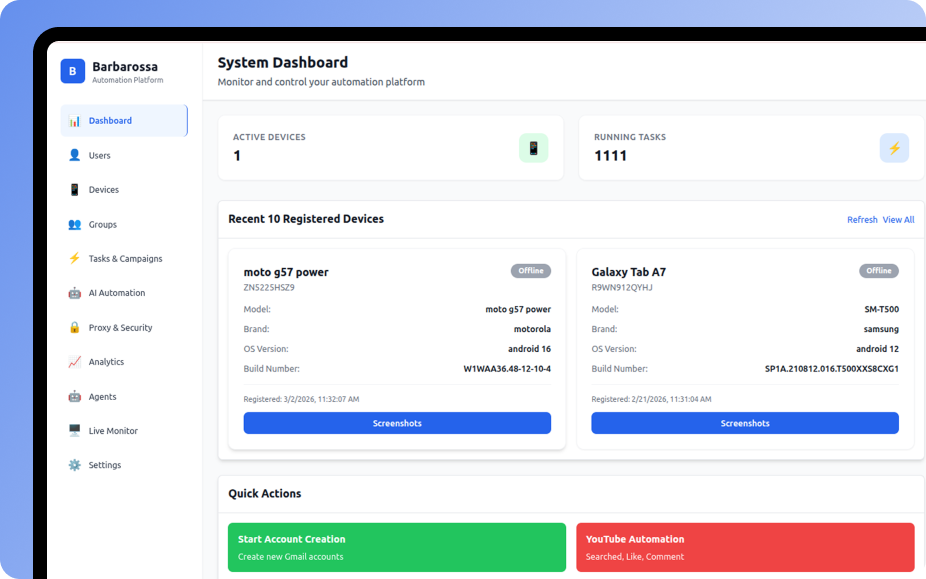
Task: Click the lightning icon in Running Tasks card
Action: coord(894,148)
